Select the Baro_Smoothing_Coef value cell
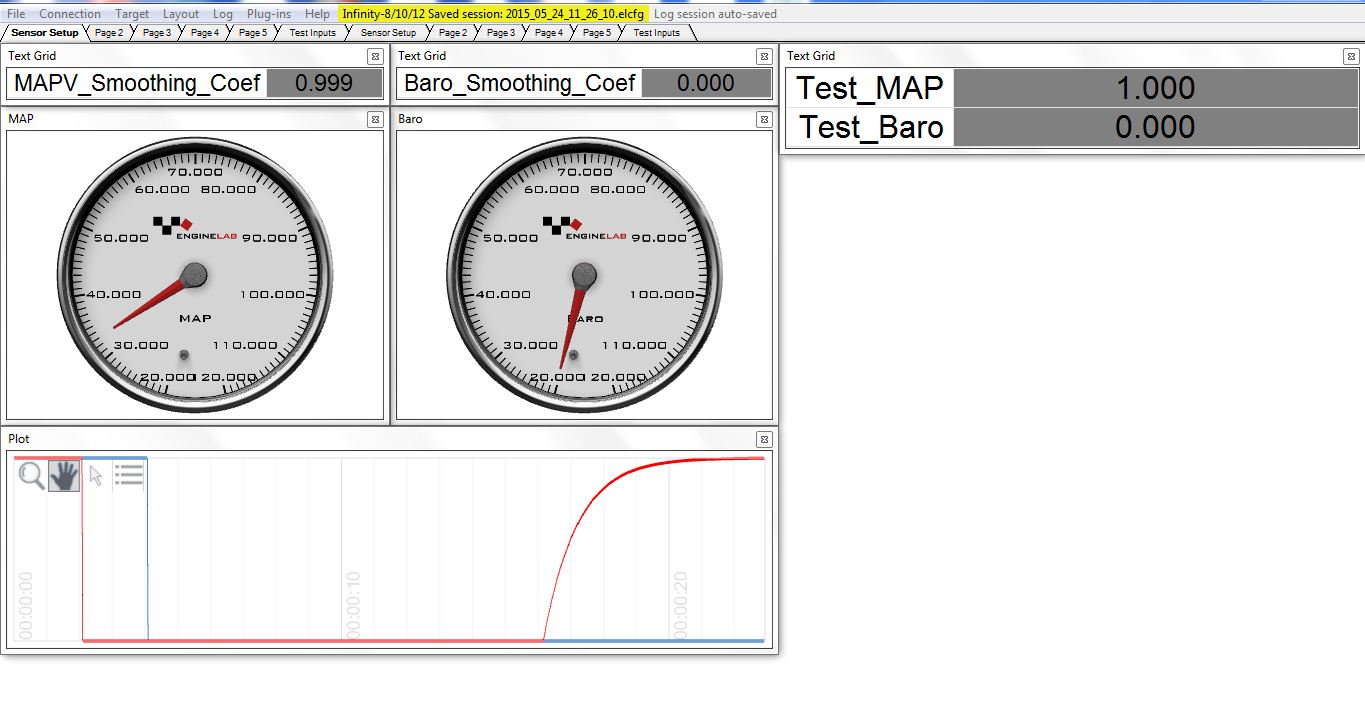1365x709 pixels. pyautogui.click(x=706, y=83)
